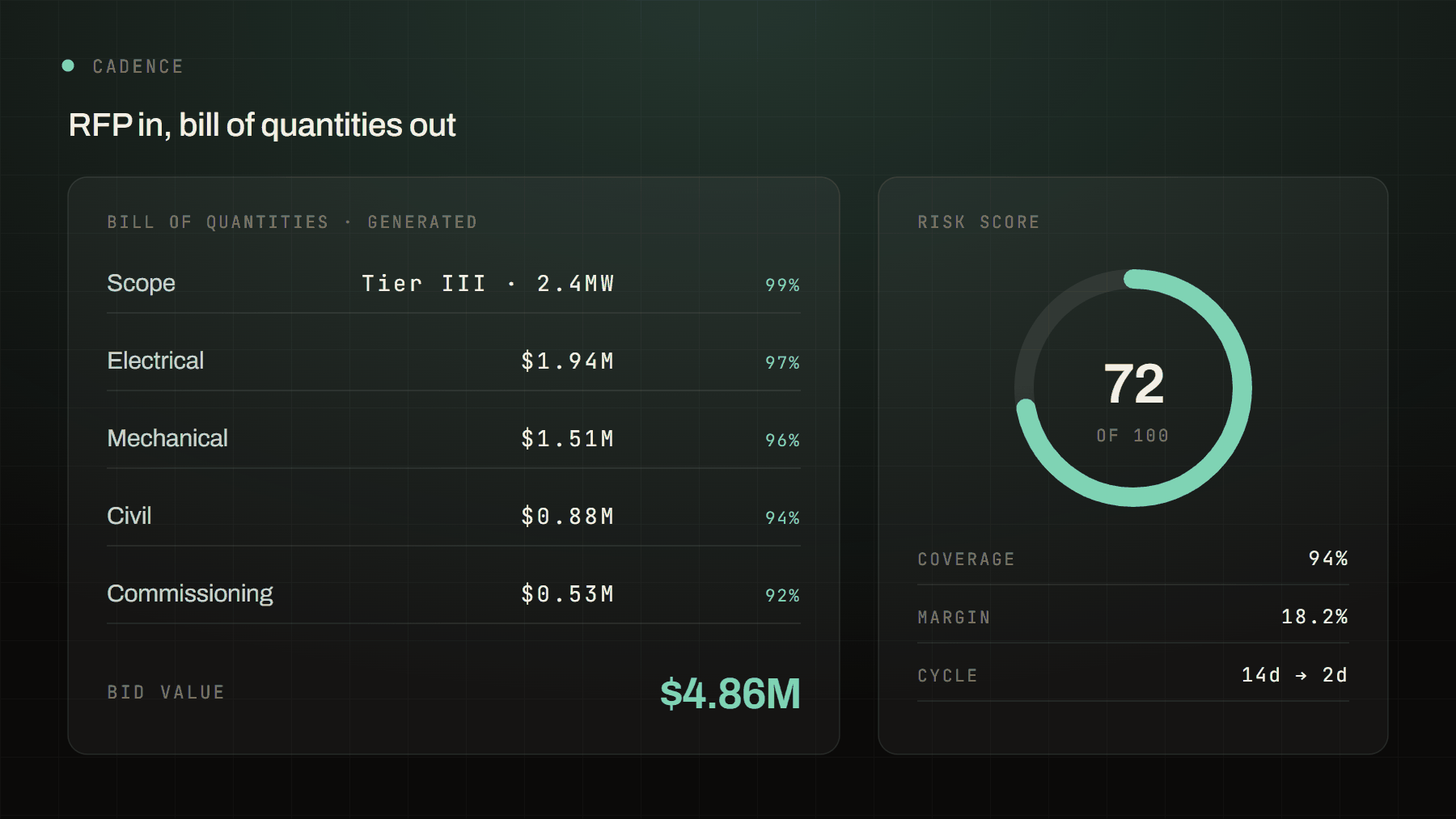Click the $4.86M bid value total
The height and width of the screenshot is (819, 1456).
click(730, 694)
